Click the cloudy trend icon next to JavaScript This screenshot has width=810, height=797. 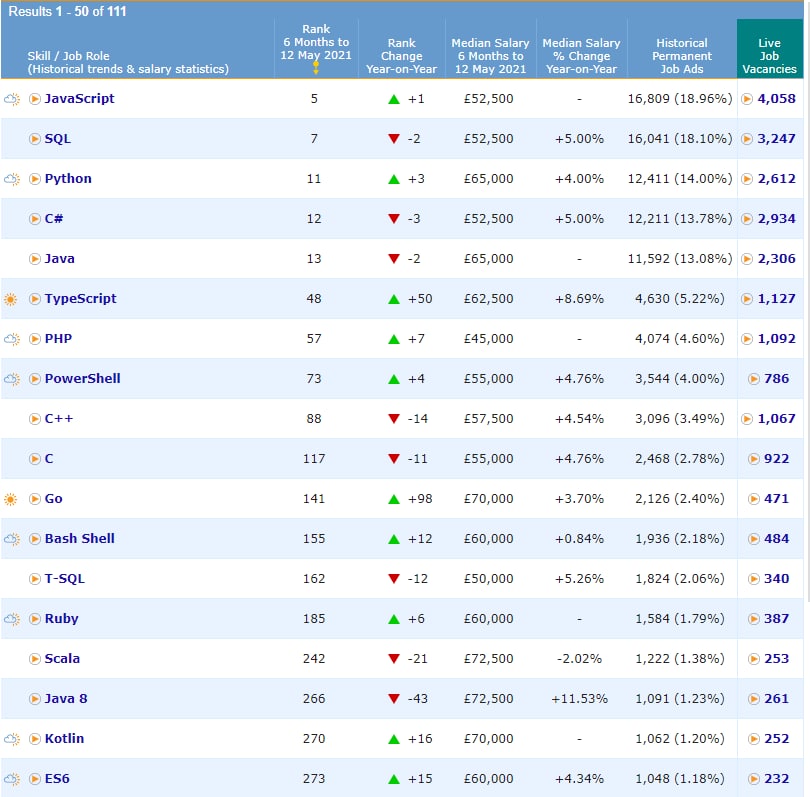tap(12, 99)
